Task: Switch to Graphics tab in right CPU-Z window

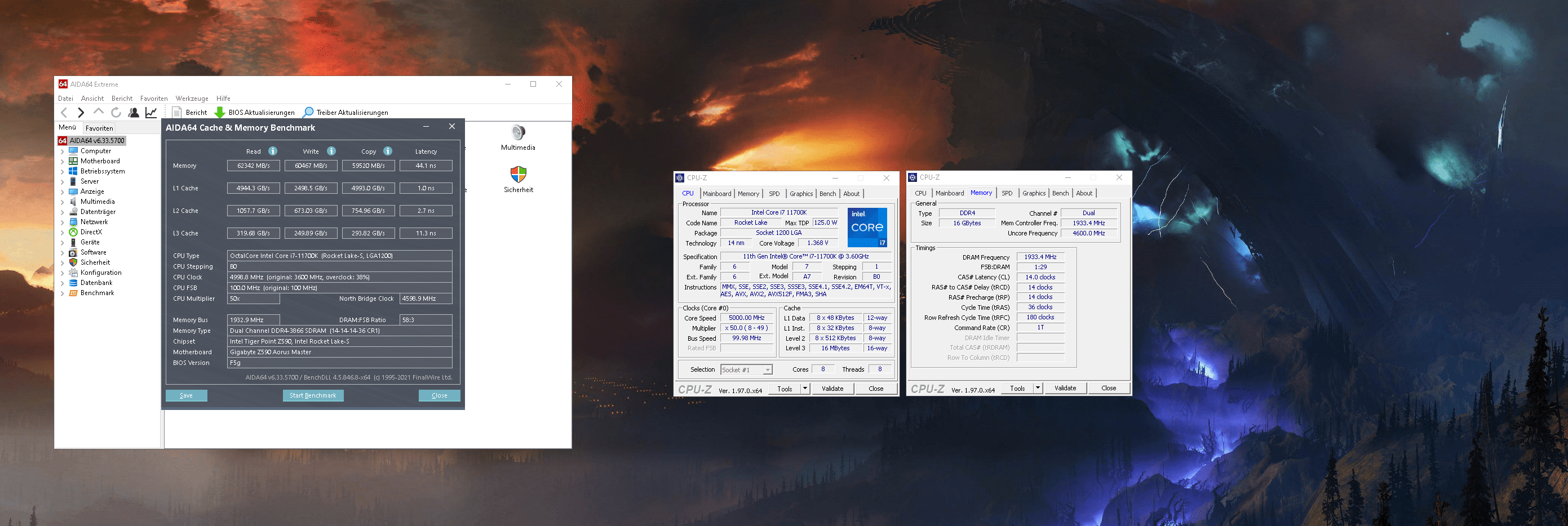Action: pos(1034,193)
